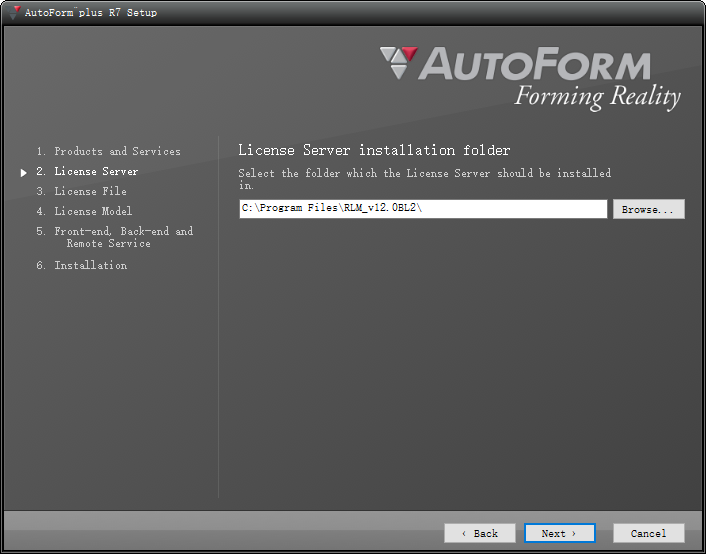Click the 'Select the folder' instruction text
The image size is (706, 554).
[x=425, y=179]
